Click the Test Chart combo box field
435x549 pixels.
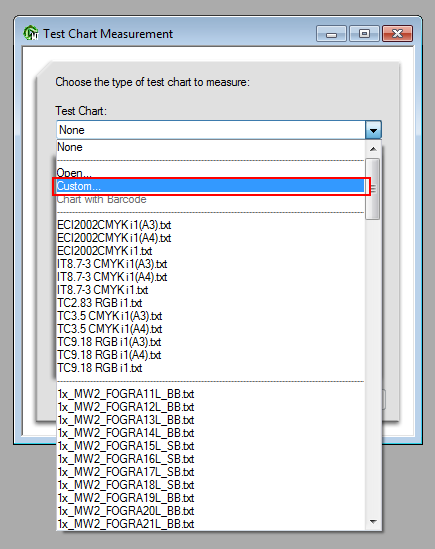point(211,130)
